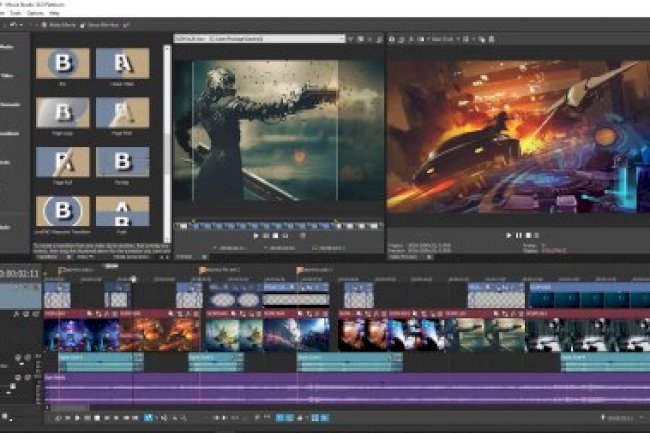Expand the undo history dropdown arrow

[20, 25]
